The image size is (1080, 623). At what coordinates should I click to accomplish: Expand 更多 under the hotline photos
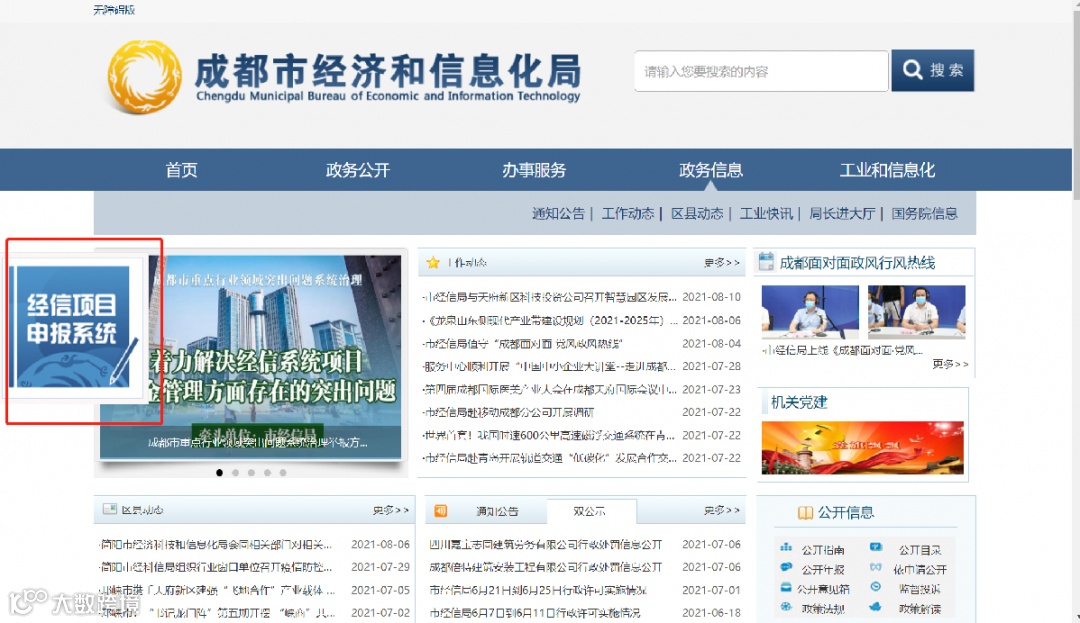[950, 364]
